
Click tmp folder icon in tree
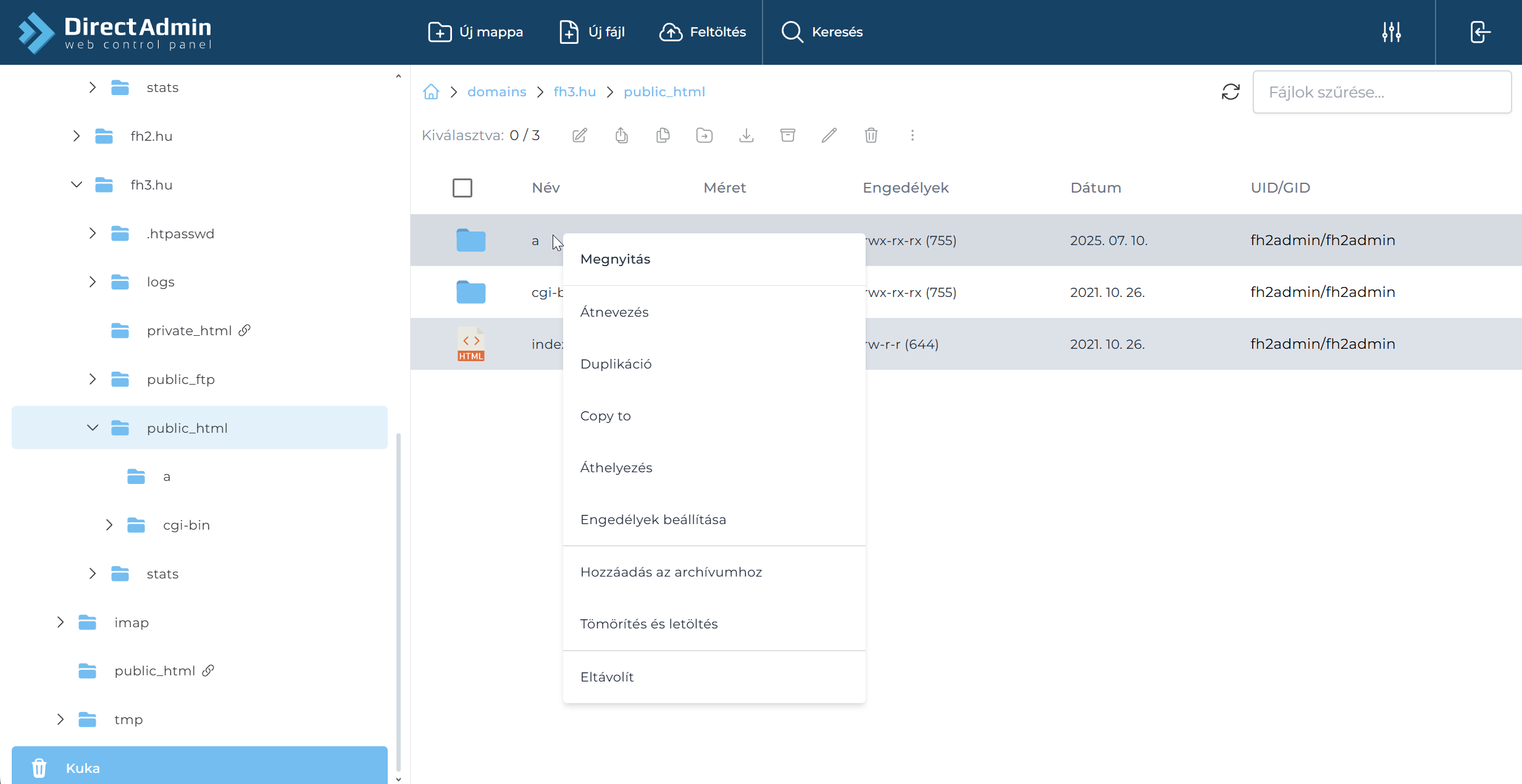(88, 720)
